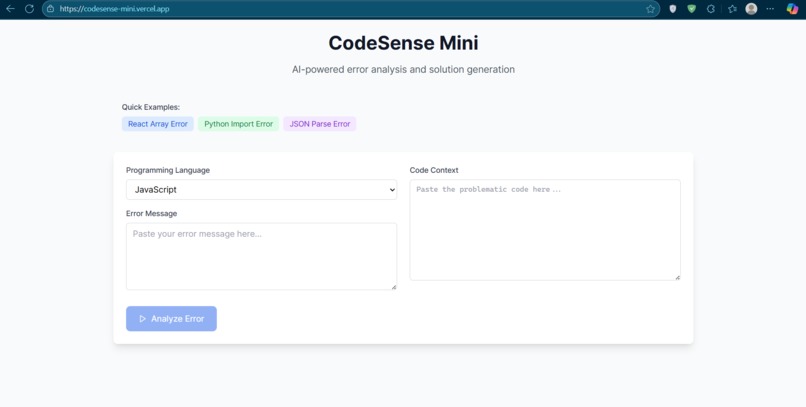Click the Programming Language label

tap(168, 170)
